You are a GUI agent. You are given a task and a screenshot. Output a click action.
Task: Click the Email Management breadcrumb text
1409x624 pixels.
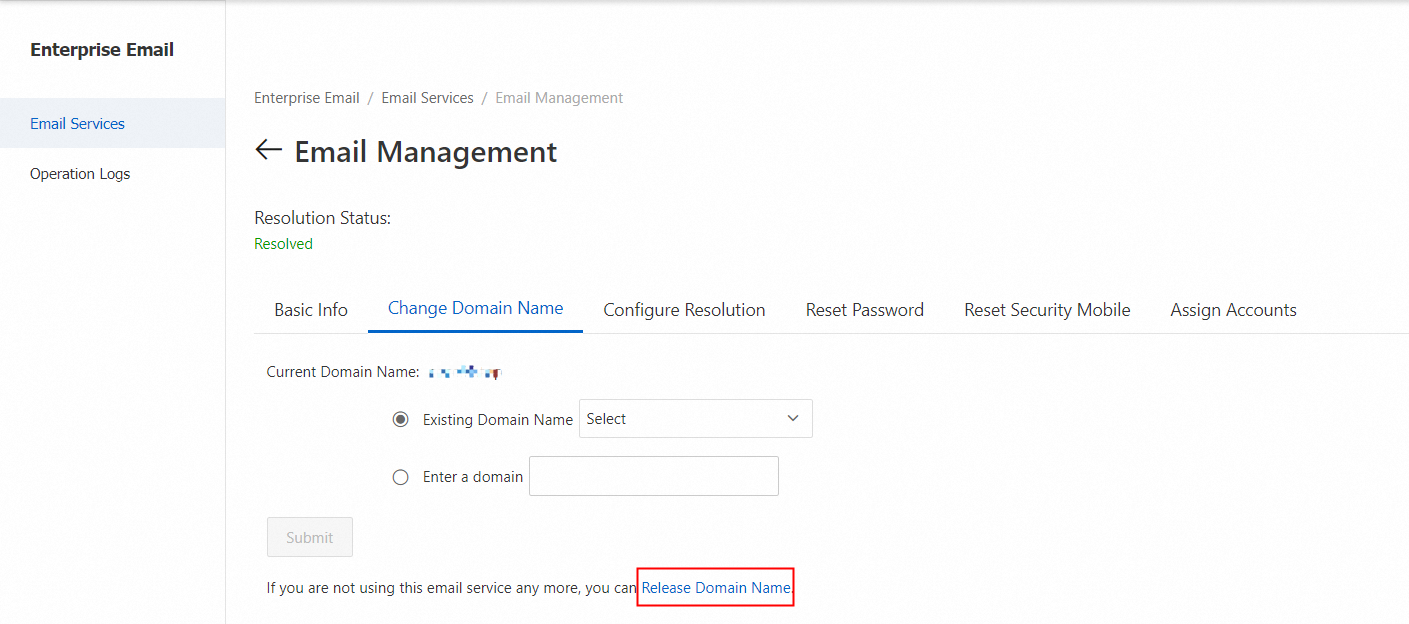point(559,98)
